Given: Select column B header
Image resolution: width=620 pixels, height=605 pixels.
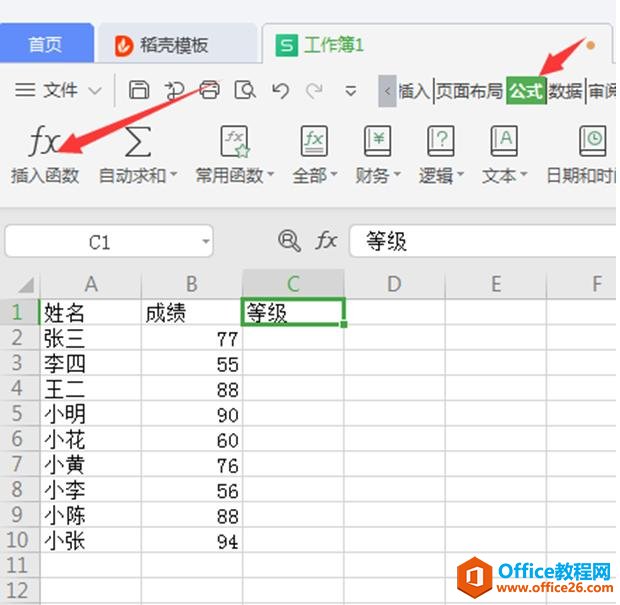Looking at the screenshot, I should point(192,284).
